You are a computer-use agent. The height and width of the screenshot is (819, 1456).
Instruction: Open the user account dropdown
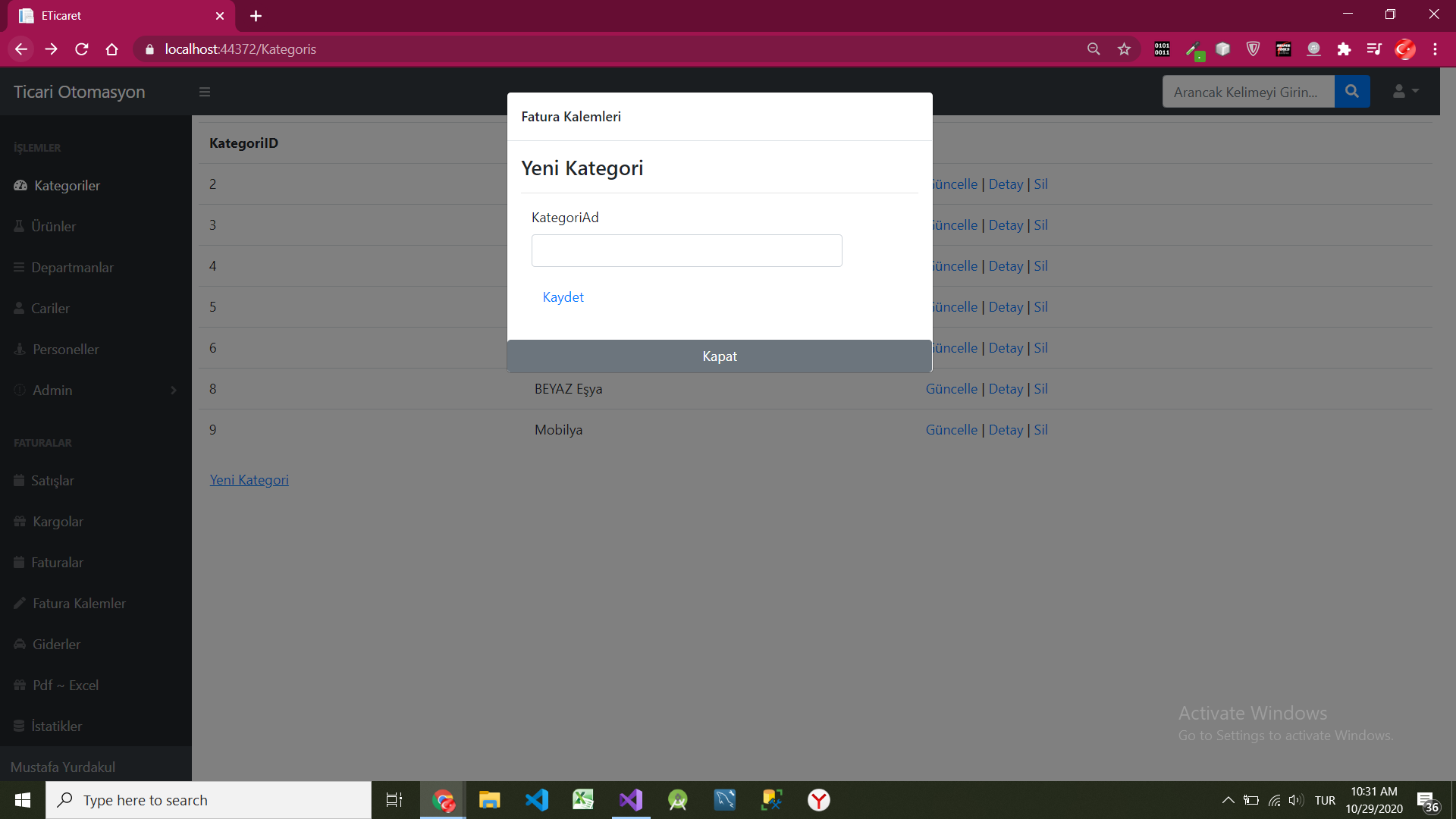pyautogui.click(x=1404, y=91)
